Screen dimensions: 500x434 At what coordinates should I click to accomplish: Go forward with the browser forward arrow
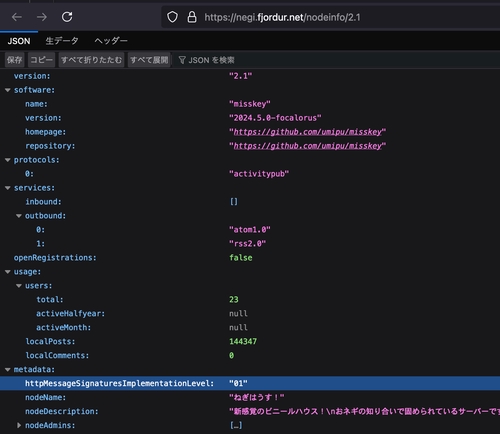[42, 17]
